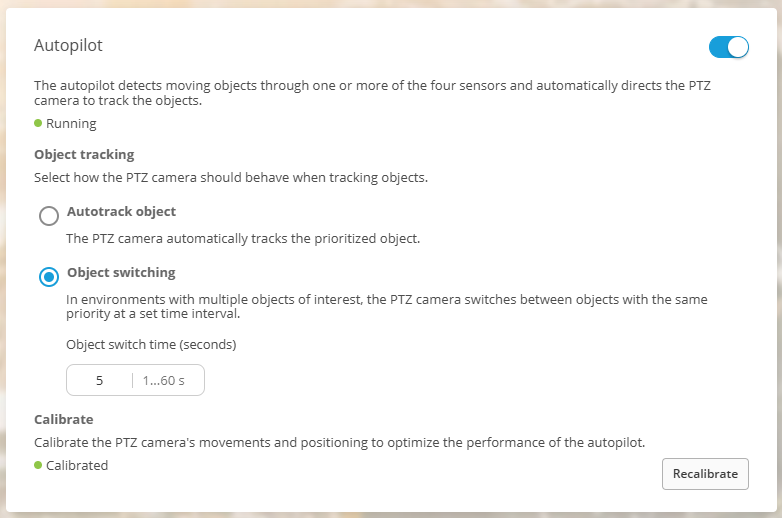The image size is (782, 518).
Task: Click the bold "Object switching" label text
Action: (121, 272)
